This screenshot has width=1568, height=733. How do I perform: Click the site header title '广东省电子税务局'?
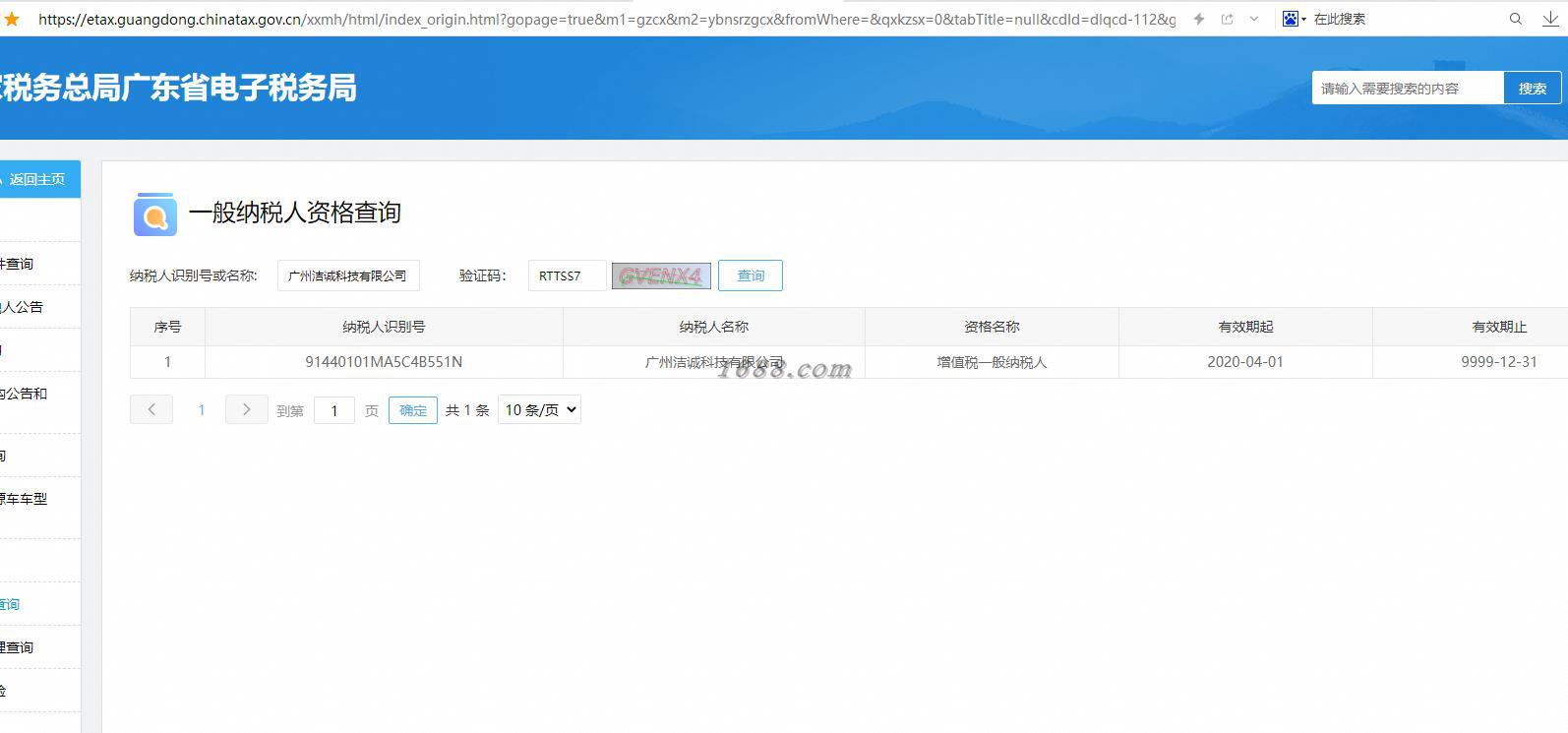(x=239, y=88)
